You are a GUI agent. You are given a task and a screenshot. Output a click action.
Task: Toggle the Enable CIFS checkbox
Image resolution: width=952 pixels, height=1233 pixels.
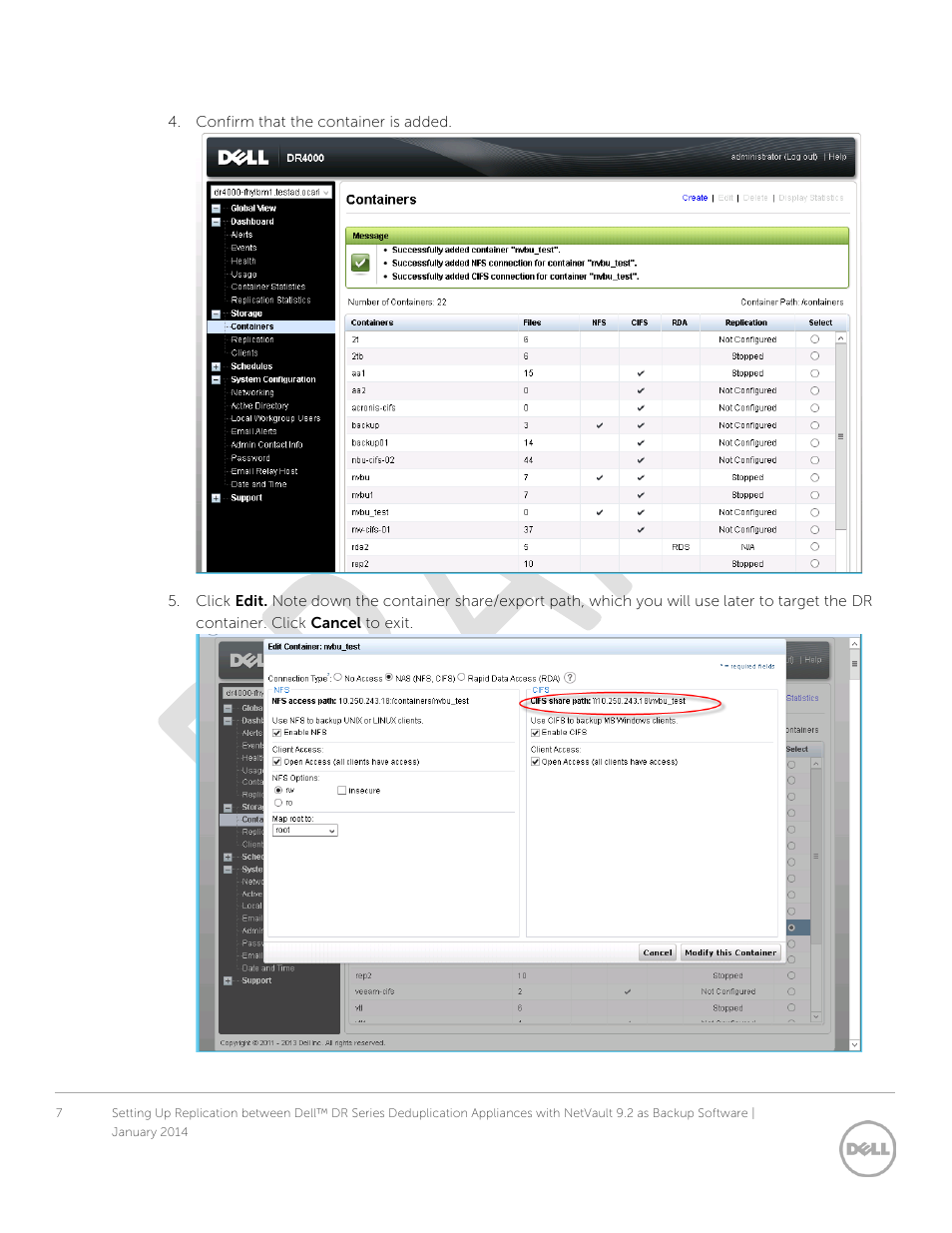[535, 733]
